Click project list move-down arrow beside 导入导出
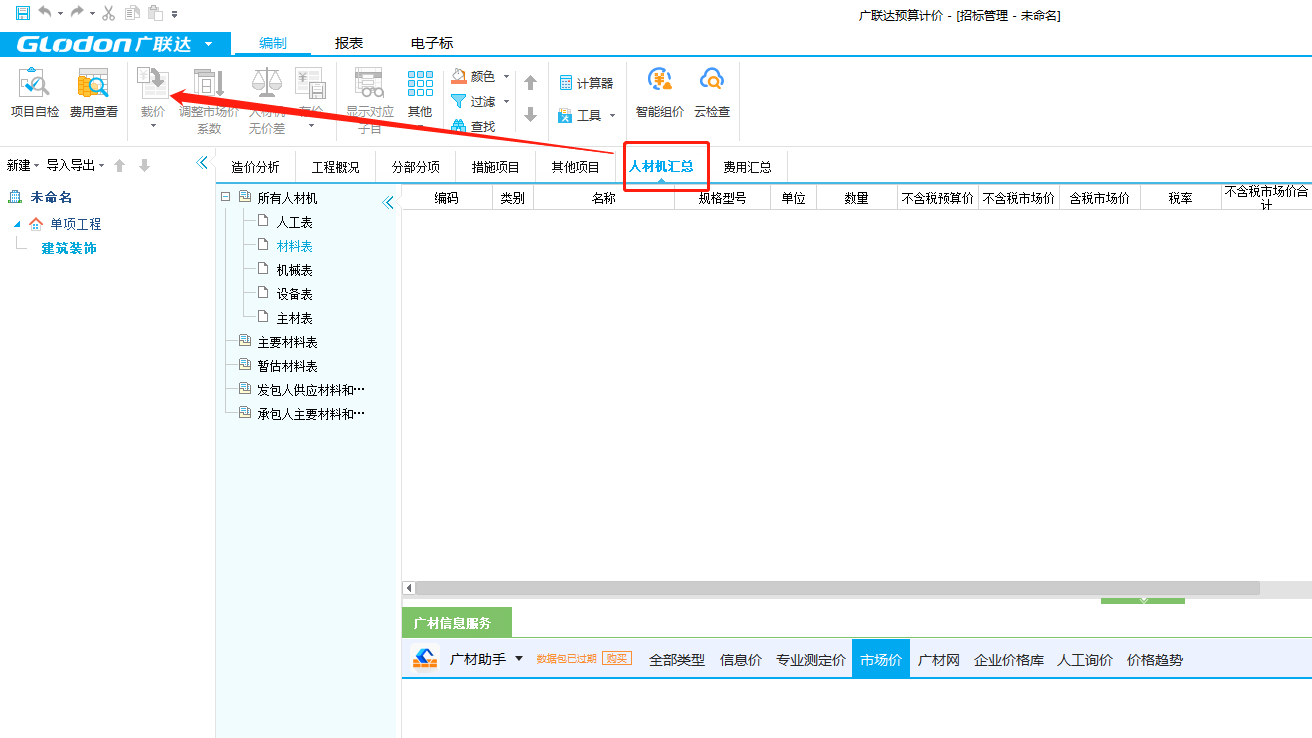The height and width of the screenshot is (738, 1312). [144, 165]
